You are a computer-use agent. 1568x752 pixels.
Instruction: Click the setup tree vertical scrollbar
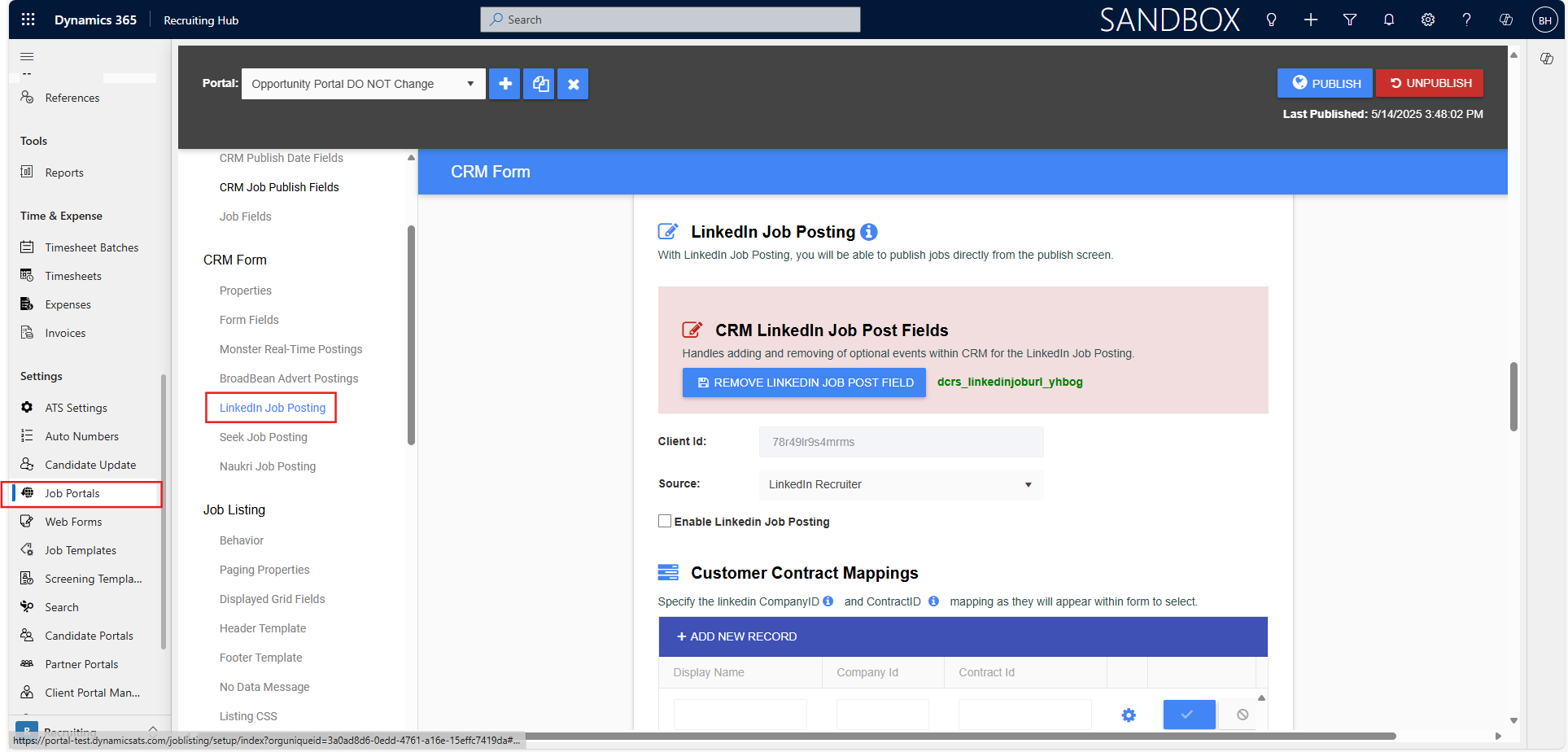[411, 335]
